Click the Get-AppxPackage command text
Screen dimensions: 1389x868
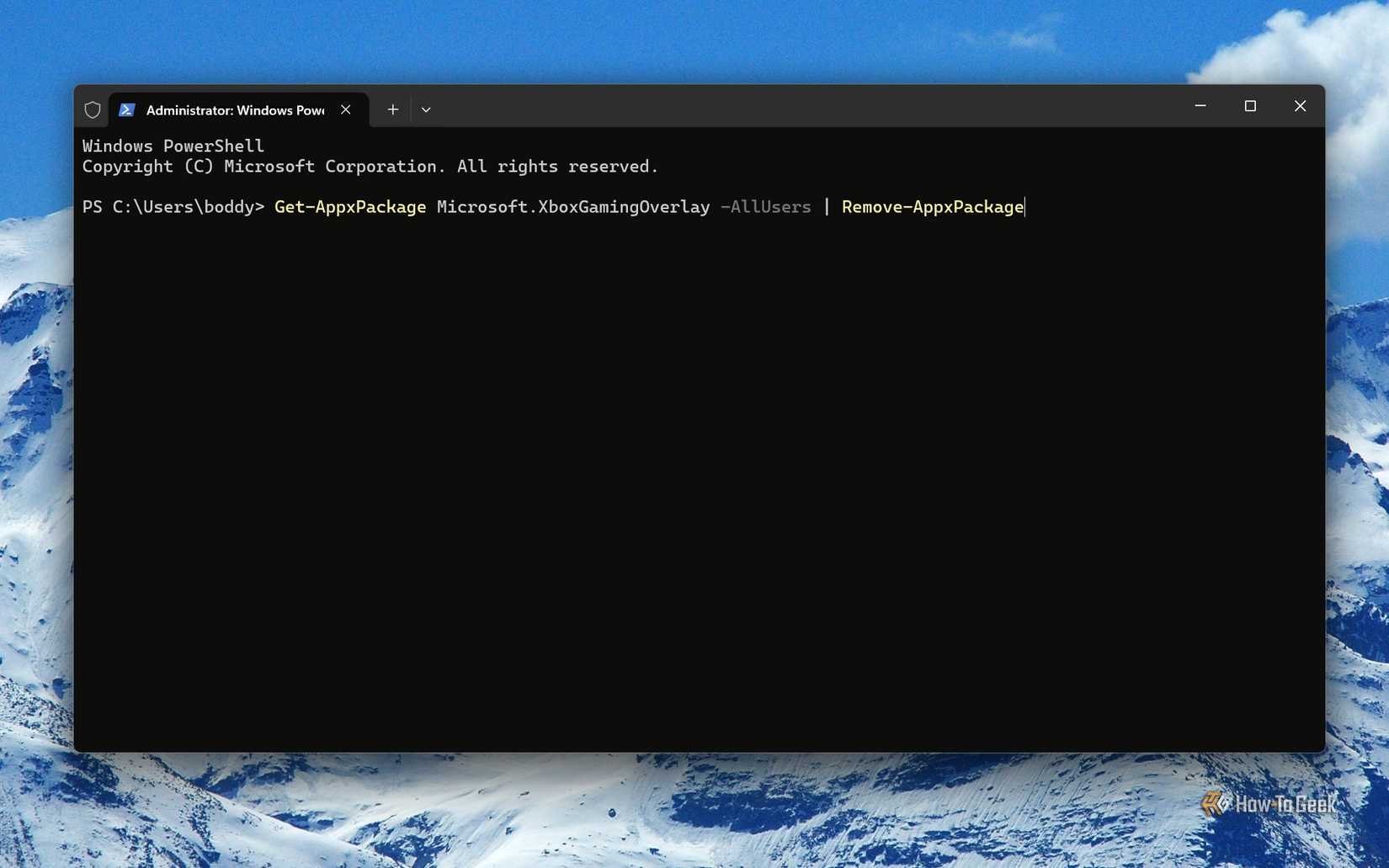(x=350, y=207)
